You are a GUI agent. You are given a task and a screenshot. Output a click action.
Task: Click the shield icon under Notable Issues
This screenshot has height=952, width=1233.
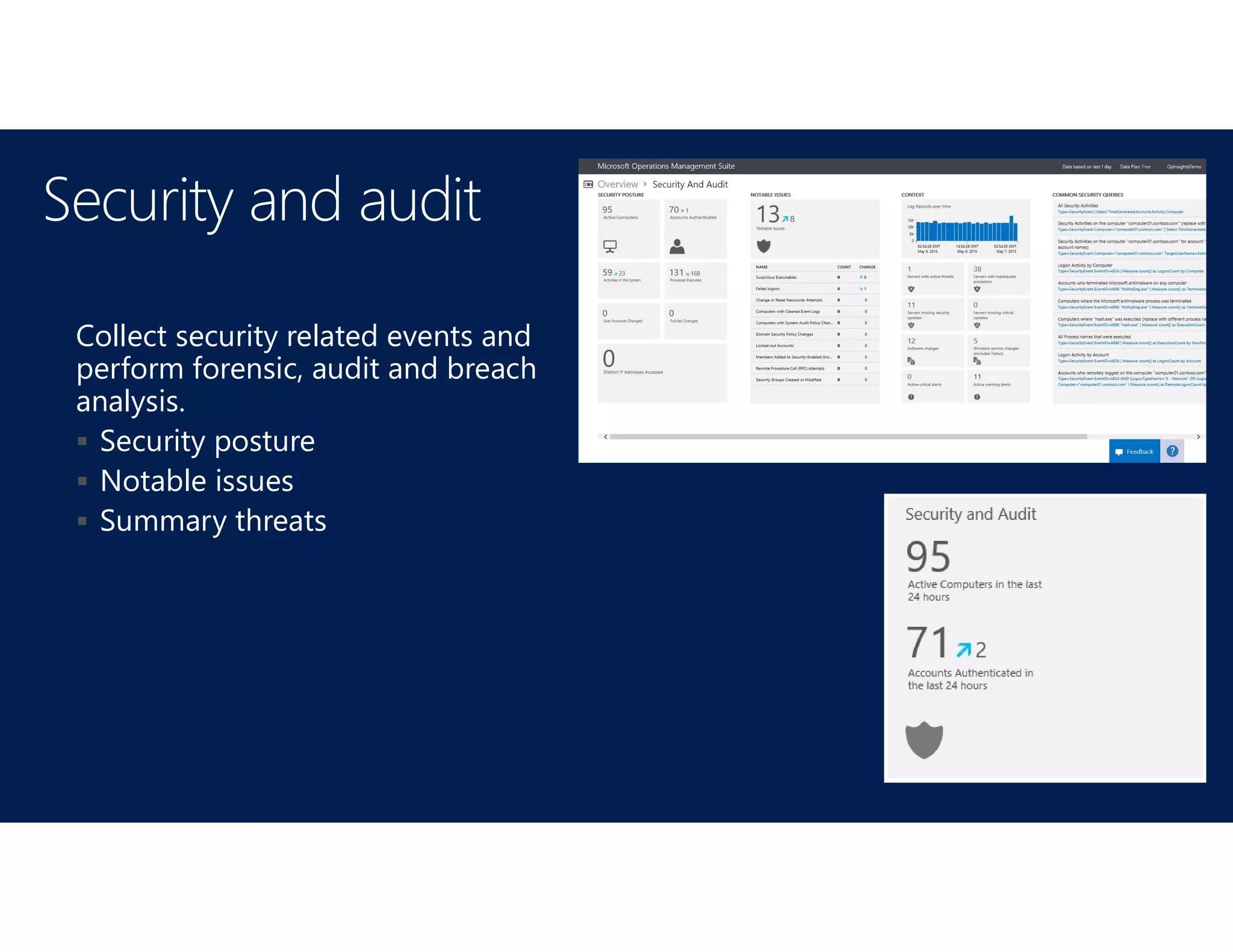(x=763, y=246)
